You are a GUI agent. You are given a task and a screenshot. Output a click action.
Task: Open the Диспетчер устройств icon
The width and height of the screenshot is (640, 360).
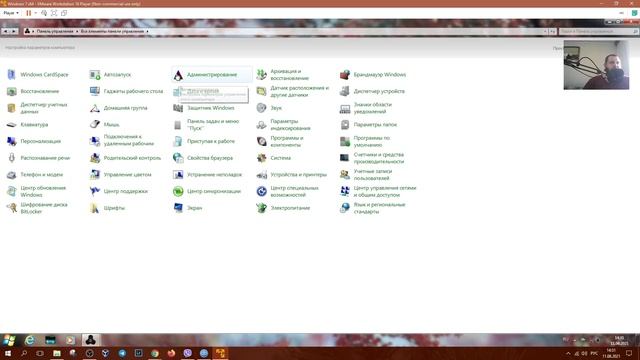click(x=344, y=91)
